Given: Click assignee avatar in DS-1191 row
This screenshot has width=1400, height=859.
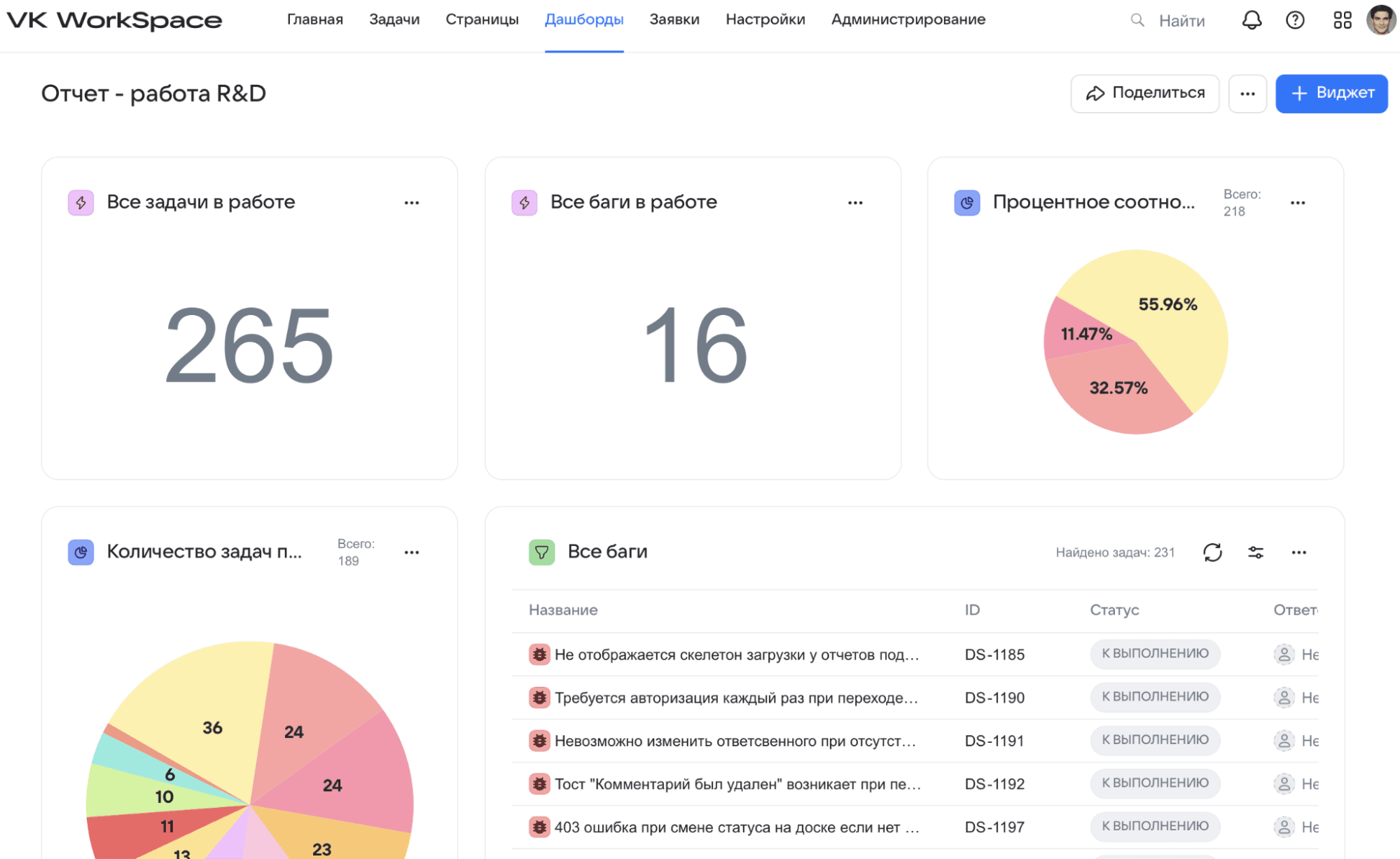Looking at the screenshot, I should coord(1284,741).
